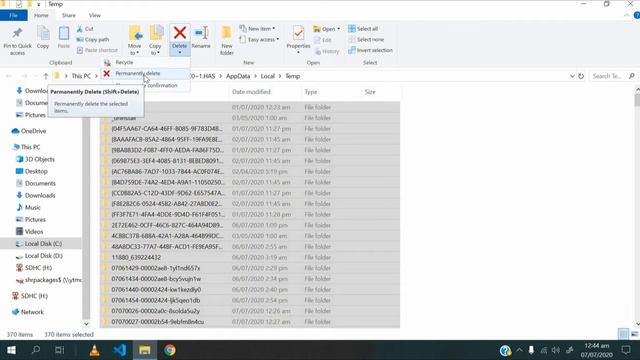Open Google Chrome from taskbar
This screenshot has width=640, height=360.
[170, 350]
